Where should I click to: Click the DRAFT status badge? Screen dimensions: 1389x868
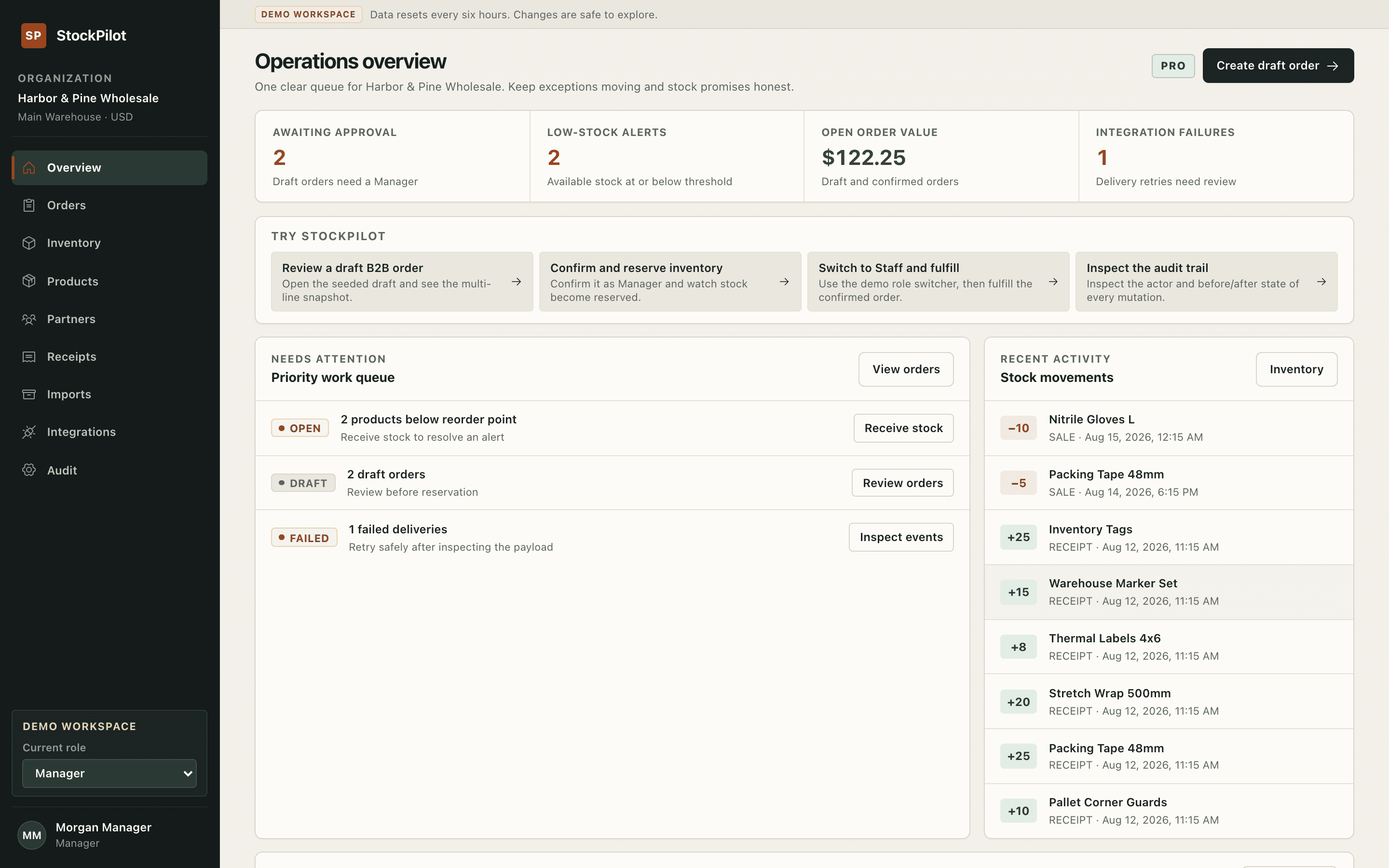pos(303,483)
